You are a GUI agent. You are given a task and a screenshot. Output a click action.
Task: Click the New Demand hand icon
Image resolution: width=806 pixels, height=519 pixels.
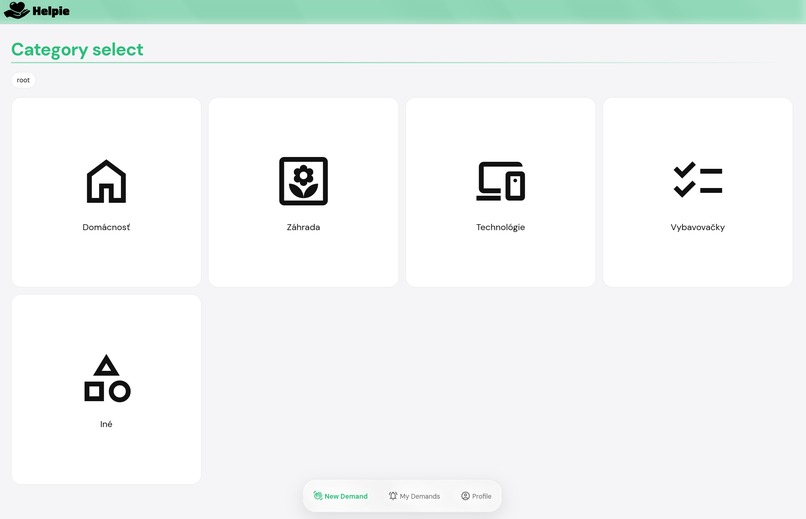click(x=318, y=496)
